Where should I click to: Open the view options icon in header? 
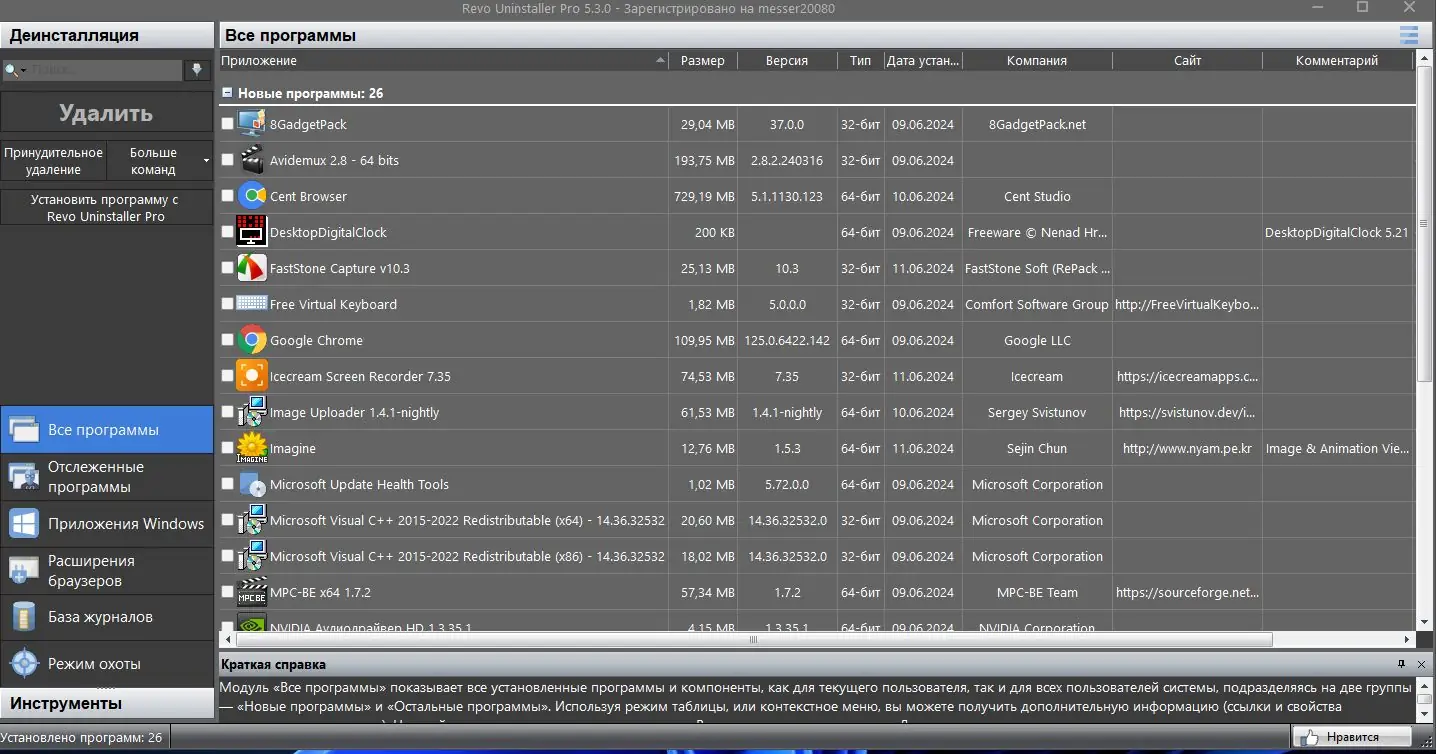1408,36
